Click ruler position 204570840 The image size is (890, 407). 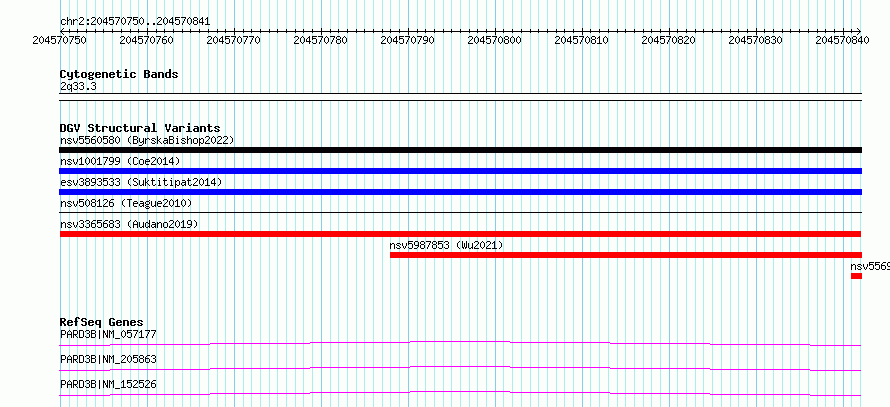coord(842,40)
